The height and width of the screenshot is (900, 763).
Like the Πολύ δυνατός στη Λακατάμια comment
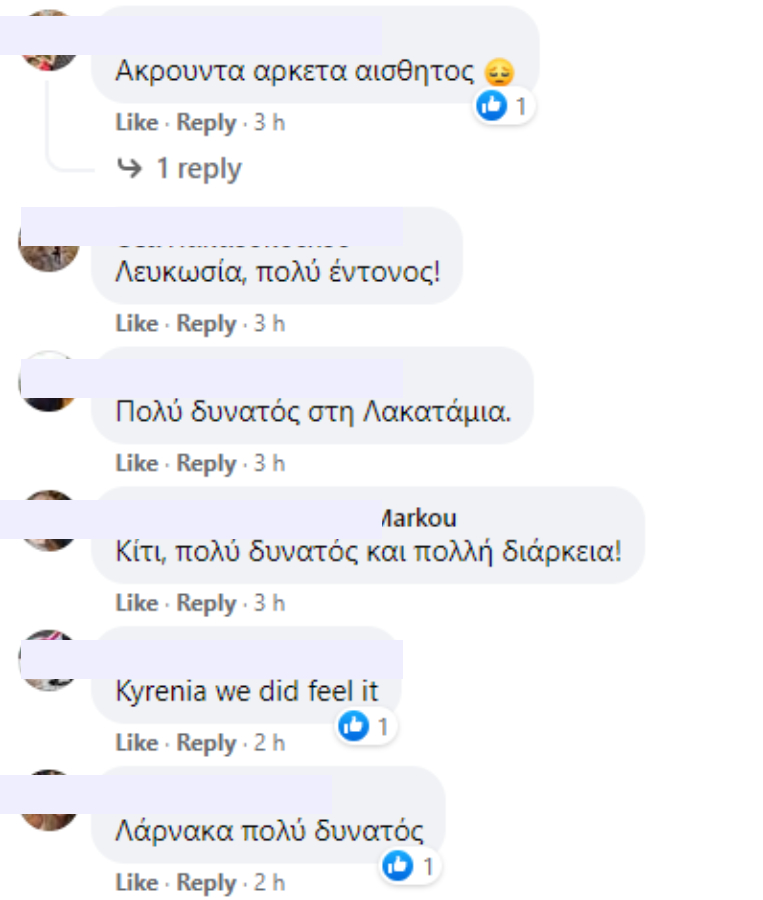coord(137,463)
